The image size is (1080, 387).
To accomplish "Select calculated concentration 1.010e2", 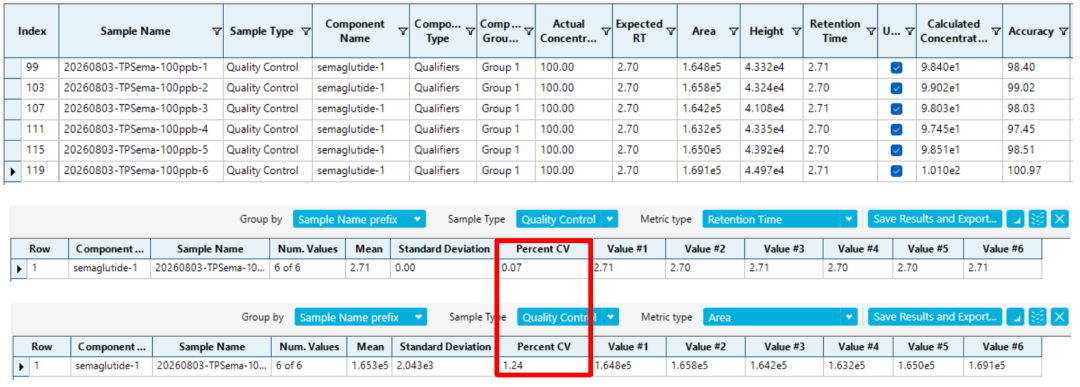I will [959, 171].
